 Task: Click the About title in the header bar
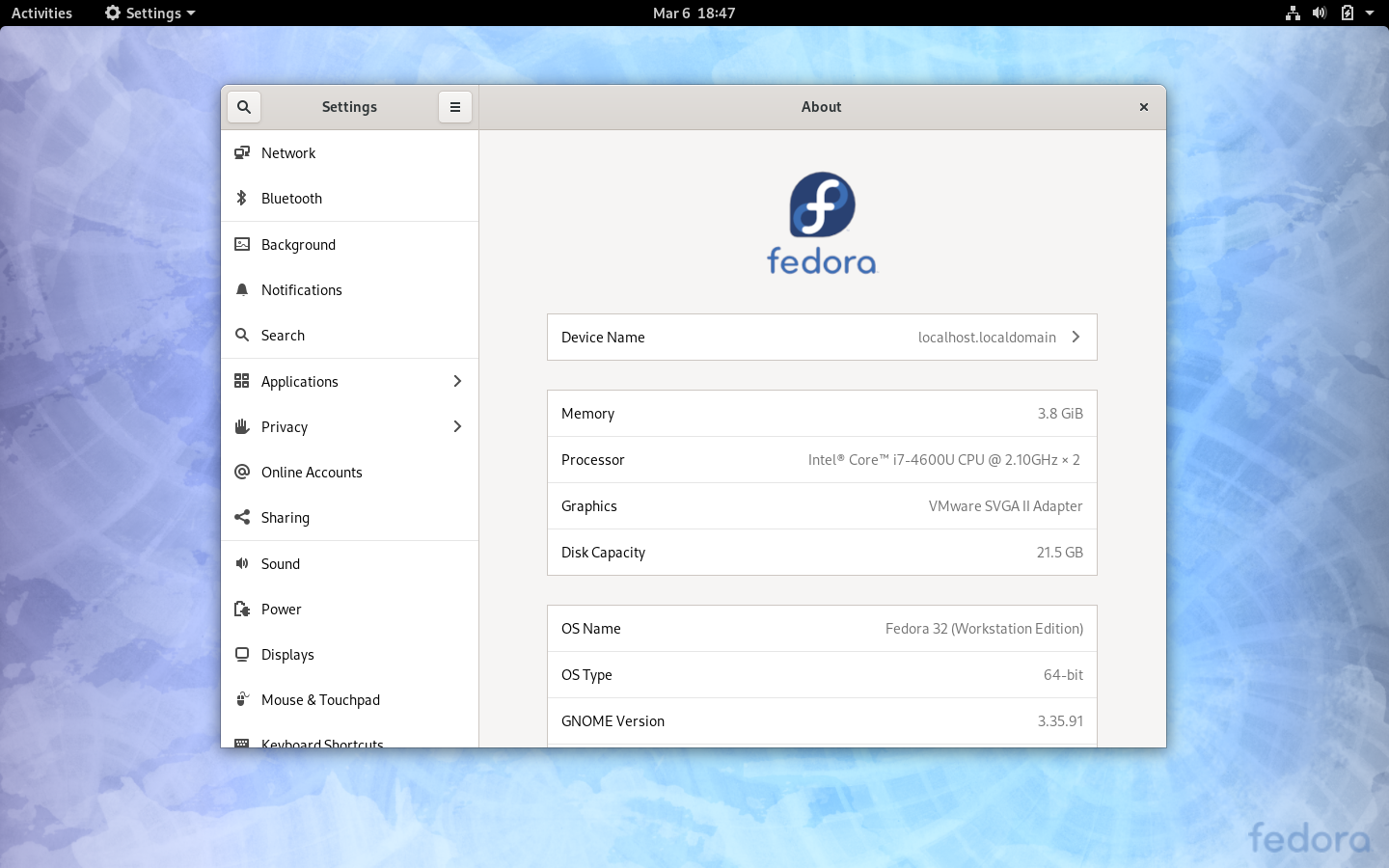click(x=822, y=107)
